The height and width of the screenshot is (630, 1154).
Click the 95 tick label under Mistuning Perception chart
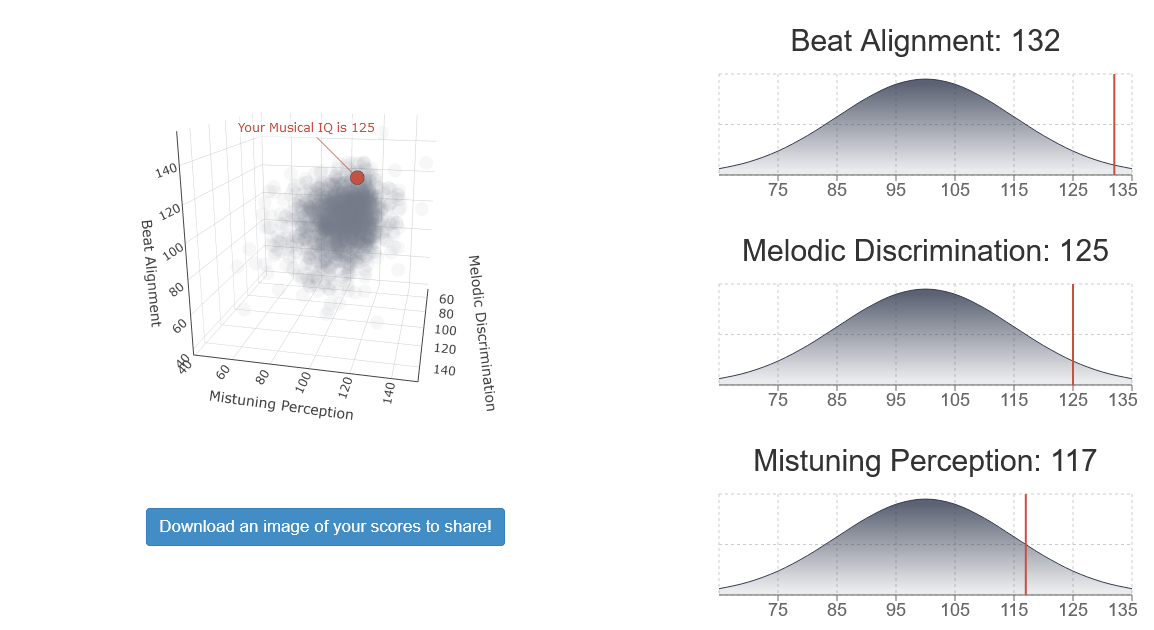tap(896, 609)
